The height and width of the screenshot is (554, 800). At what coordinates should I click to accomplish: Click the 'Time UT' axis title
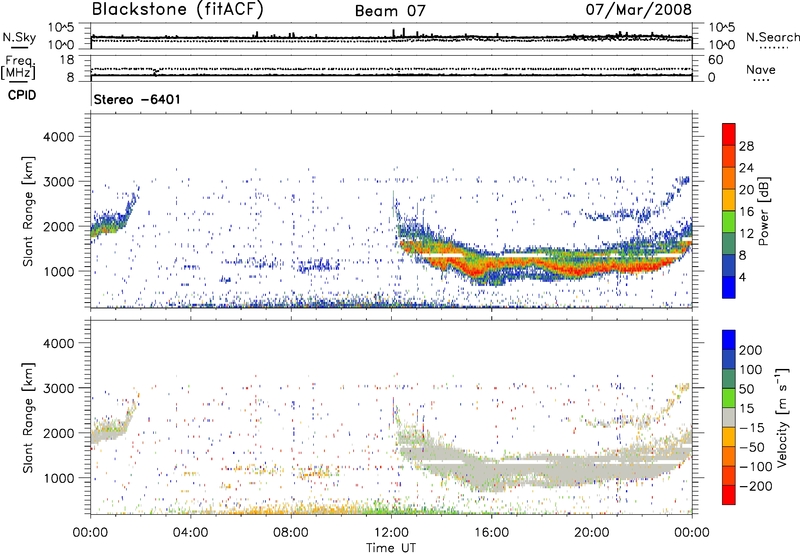391,548
